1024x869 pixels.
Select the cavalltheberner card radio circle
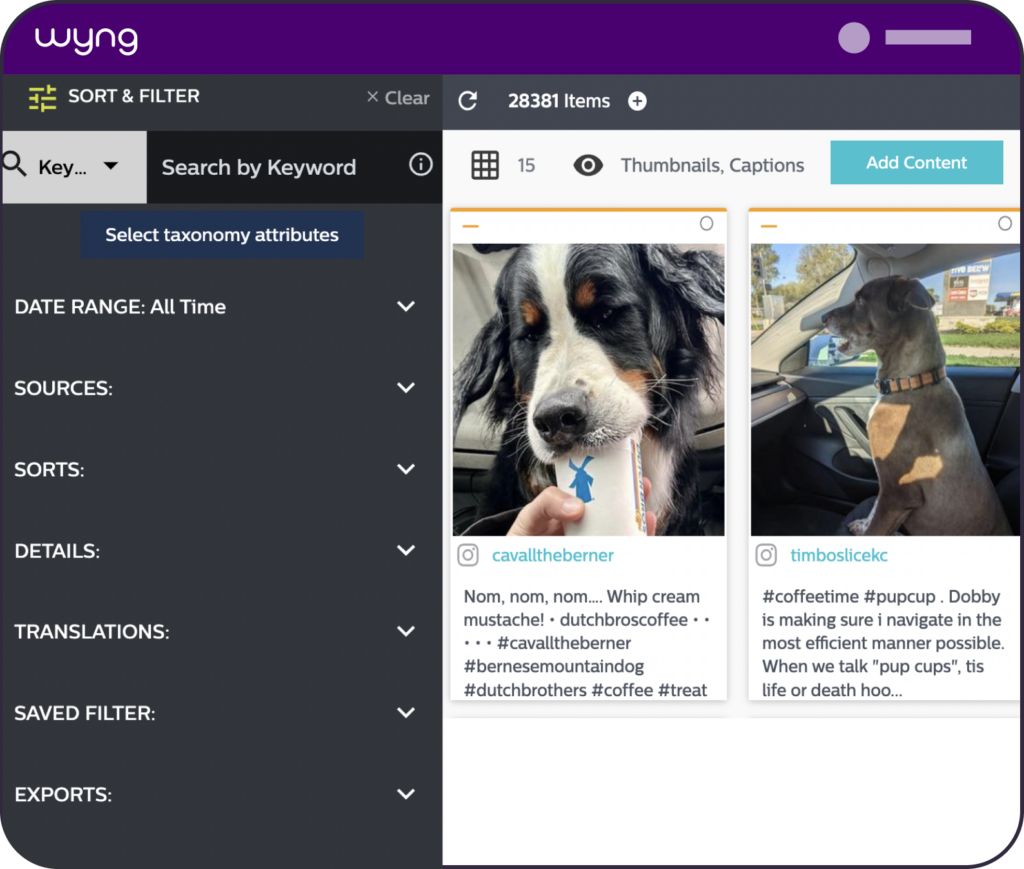point(707,224)
